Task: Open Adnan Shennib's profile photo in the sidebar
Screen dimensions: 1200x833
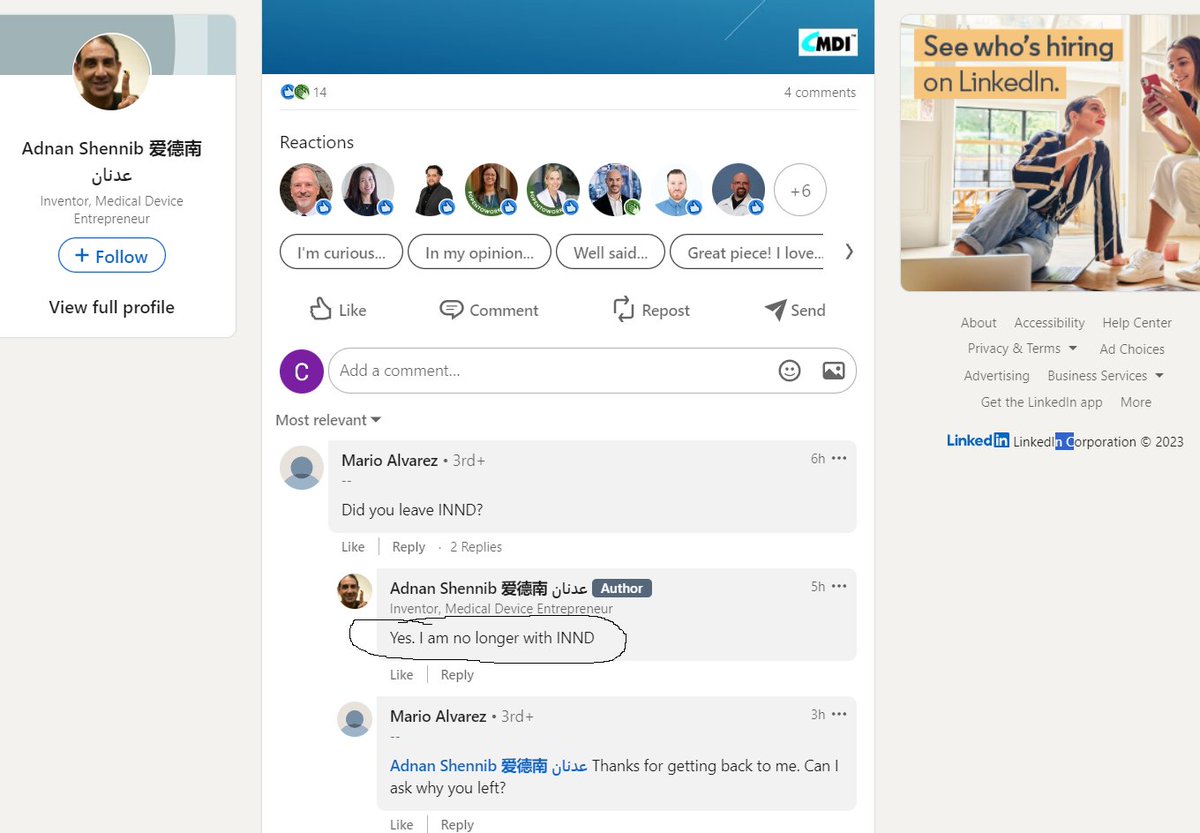Action: [x=112, y=72]
